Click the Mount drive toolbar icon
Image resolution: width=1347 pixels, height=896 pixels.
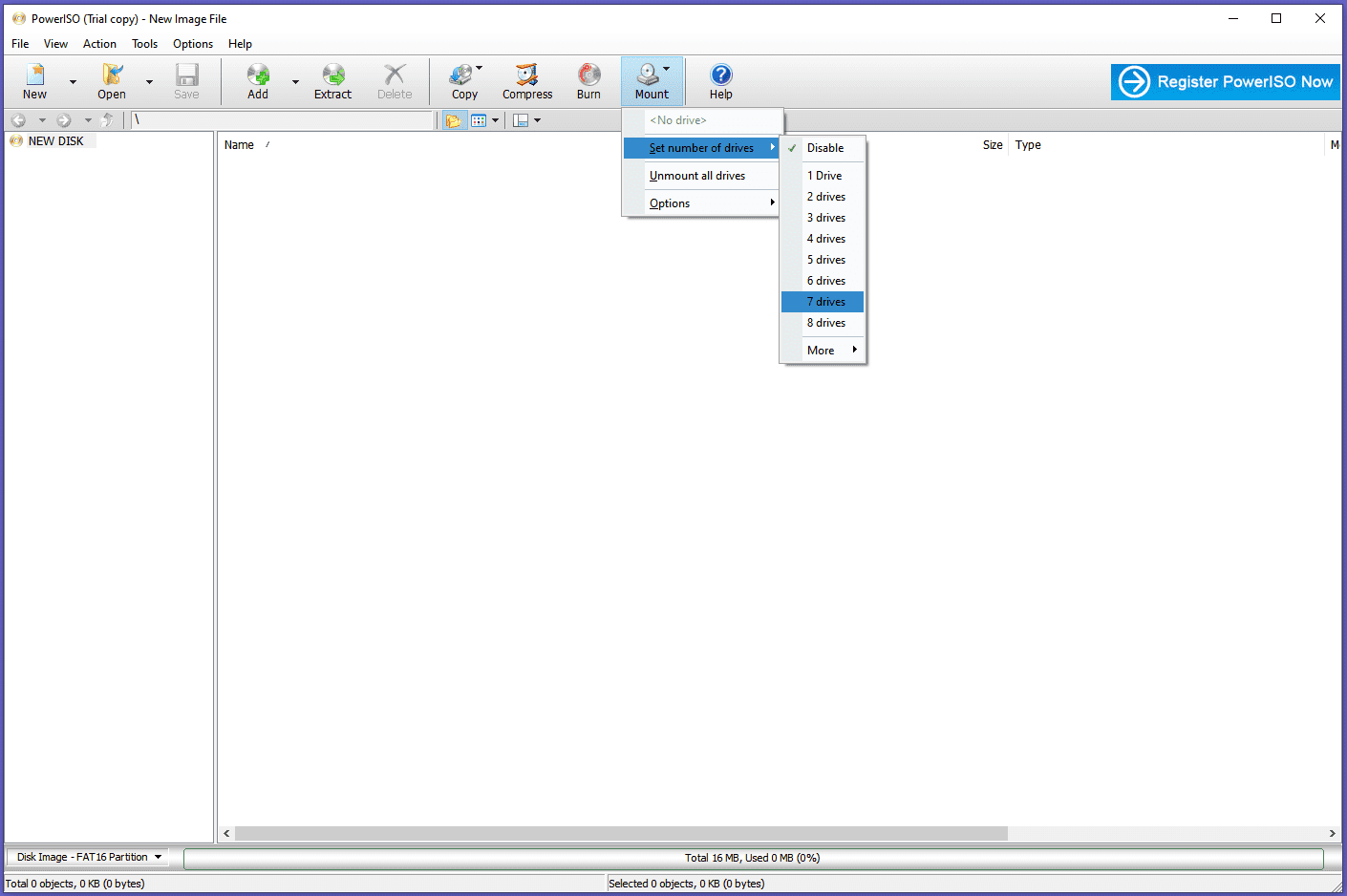point(650,81)
